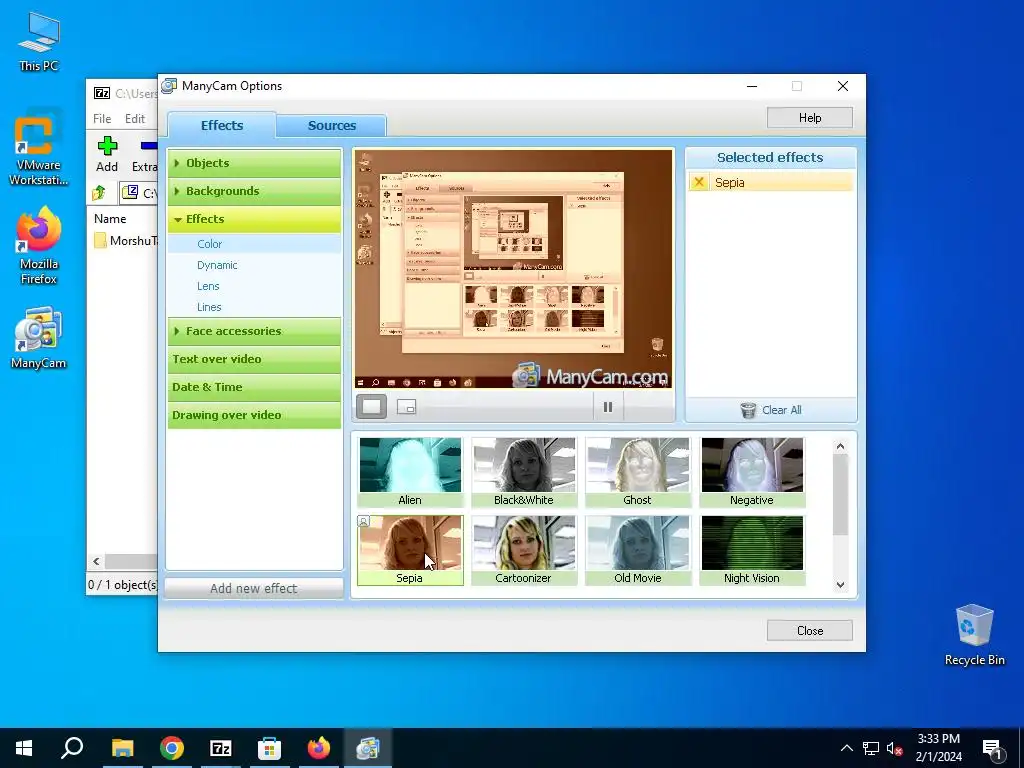Image resolution: width=1024 pixels, height=768 pixels.
Task: Switch to the Effects tab
Action: coord(221,125)
